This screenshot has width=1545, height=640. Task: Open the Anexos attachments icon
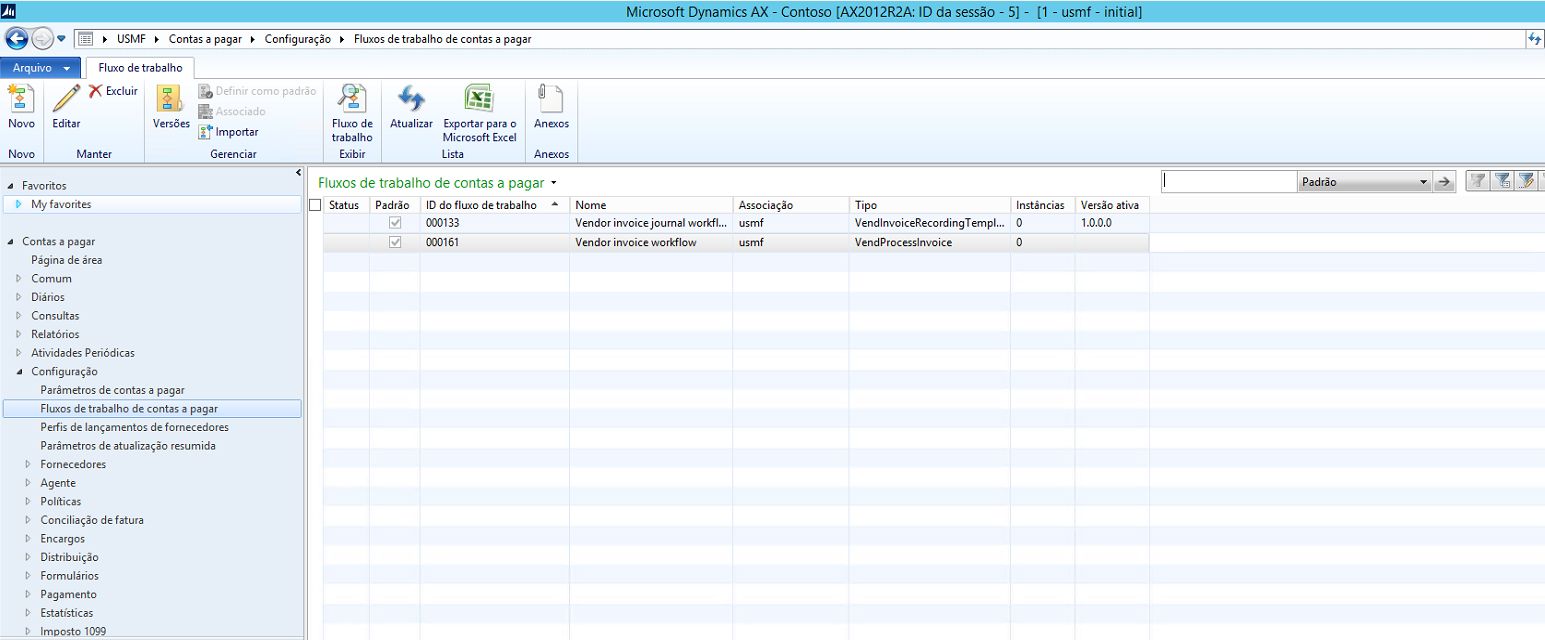point(551,99)
